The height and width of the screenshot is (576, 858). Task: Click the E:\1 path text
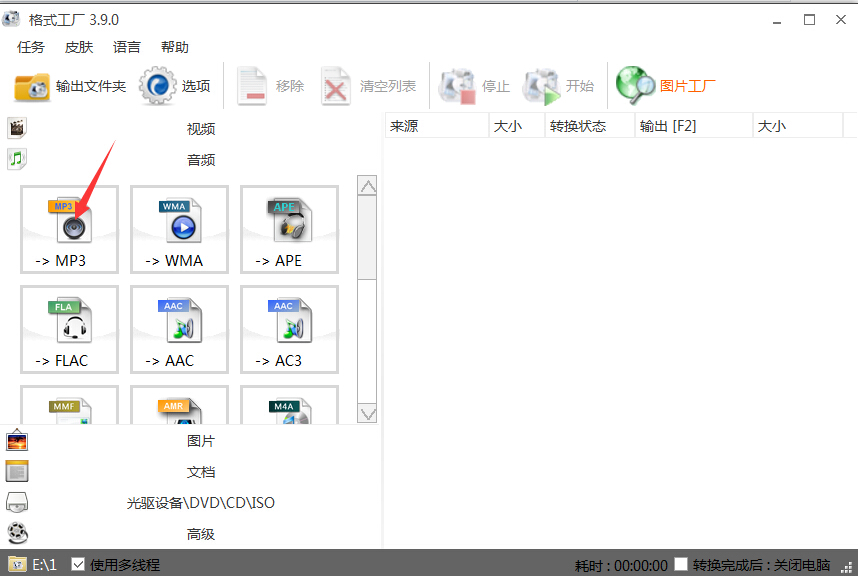44,565
